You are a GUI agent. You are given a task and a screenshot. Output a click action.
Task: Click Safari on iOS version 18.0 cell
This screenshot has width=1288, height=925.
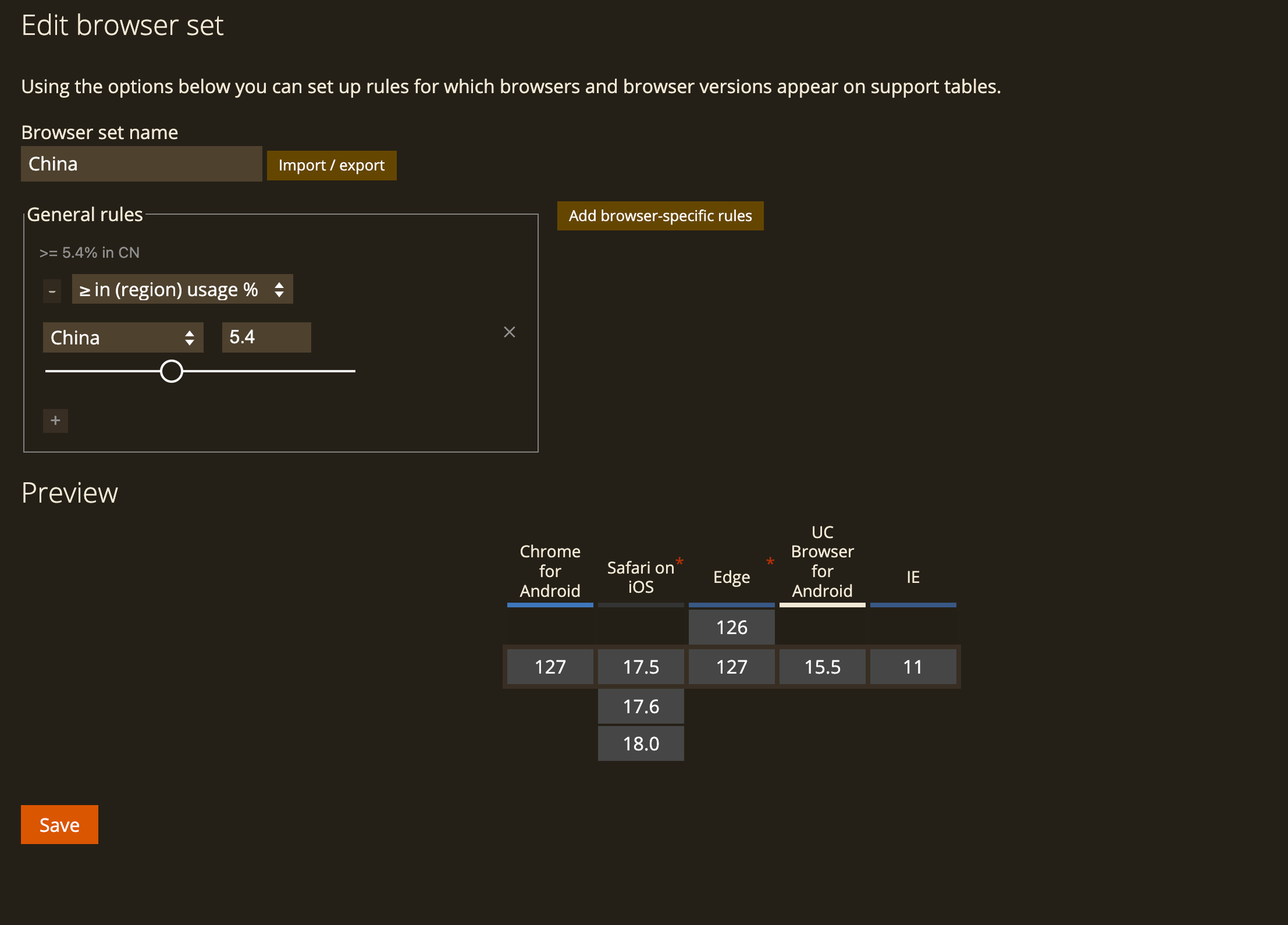pyautogui.click(x=640, y=743)
